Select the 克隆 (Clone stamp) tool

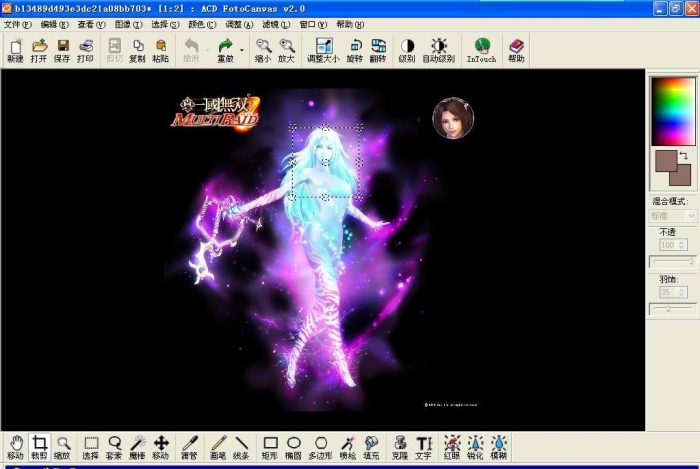point(400,448)
